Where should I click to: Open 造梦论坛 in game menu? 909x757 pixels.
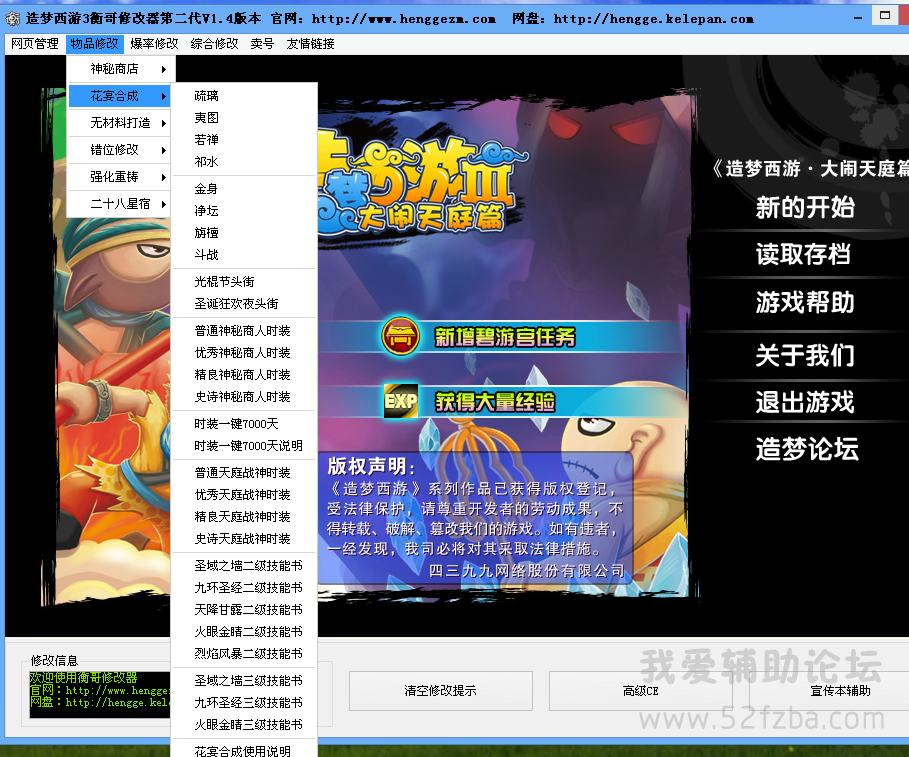(806, 449)
